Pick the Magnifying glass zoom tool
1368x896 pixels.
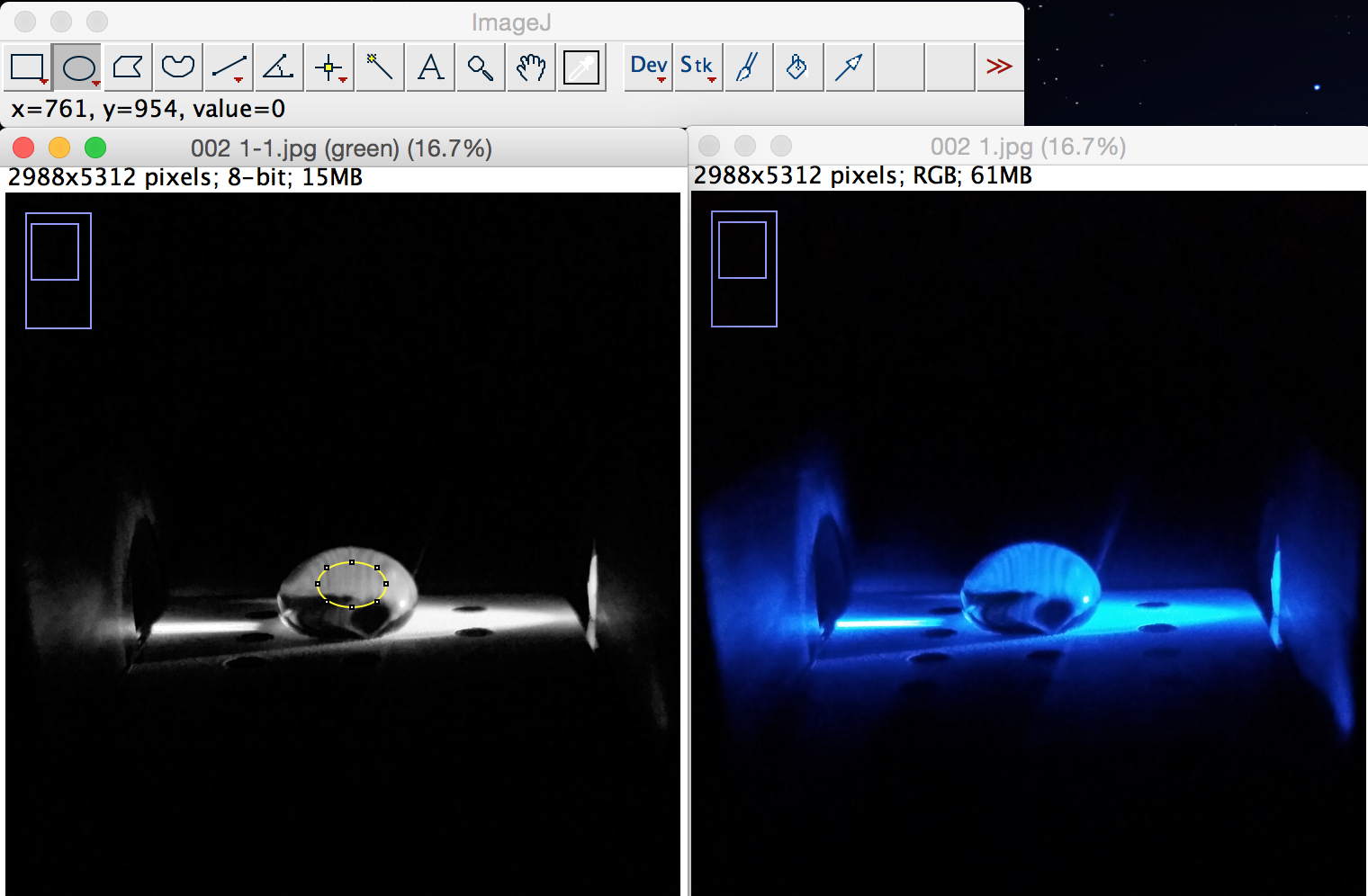pos(481,67)
